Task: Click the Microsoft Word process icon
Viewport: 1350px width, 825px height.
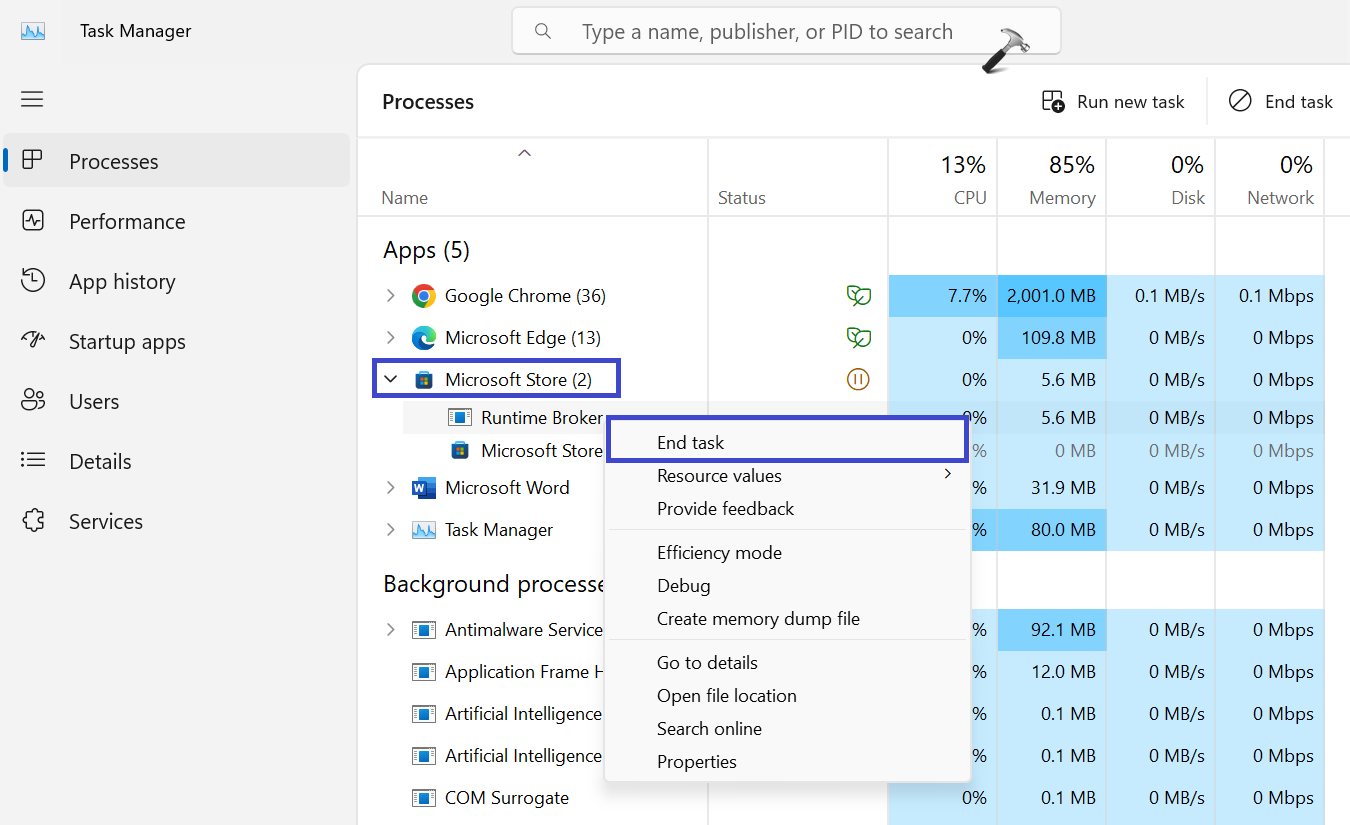Action: tap(424, 488)
